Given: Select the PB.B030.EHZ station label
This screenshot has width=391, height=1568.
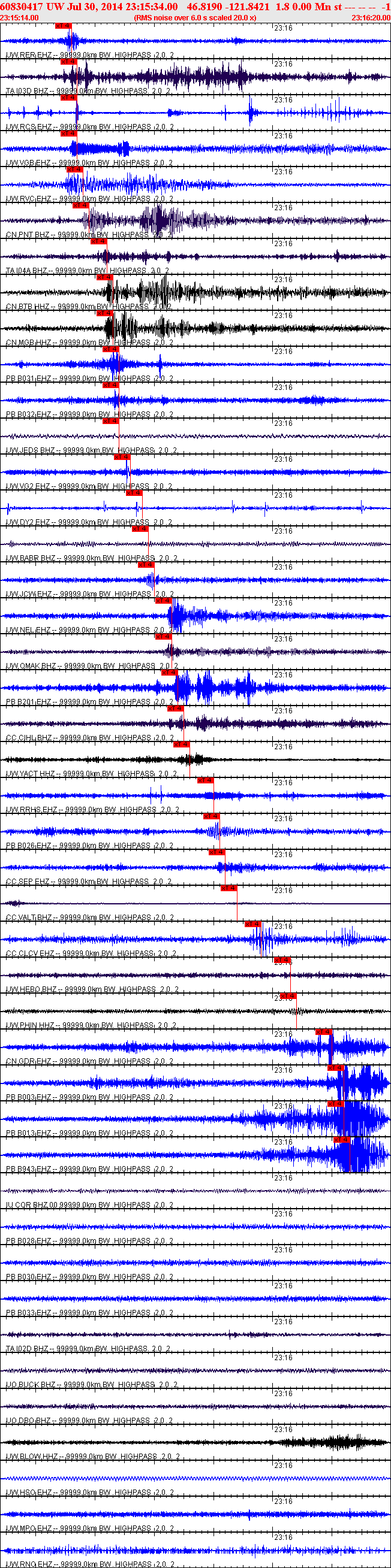Looking at the screenshot, I should (89, 1276).
